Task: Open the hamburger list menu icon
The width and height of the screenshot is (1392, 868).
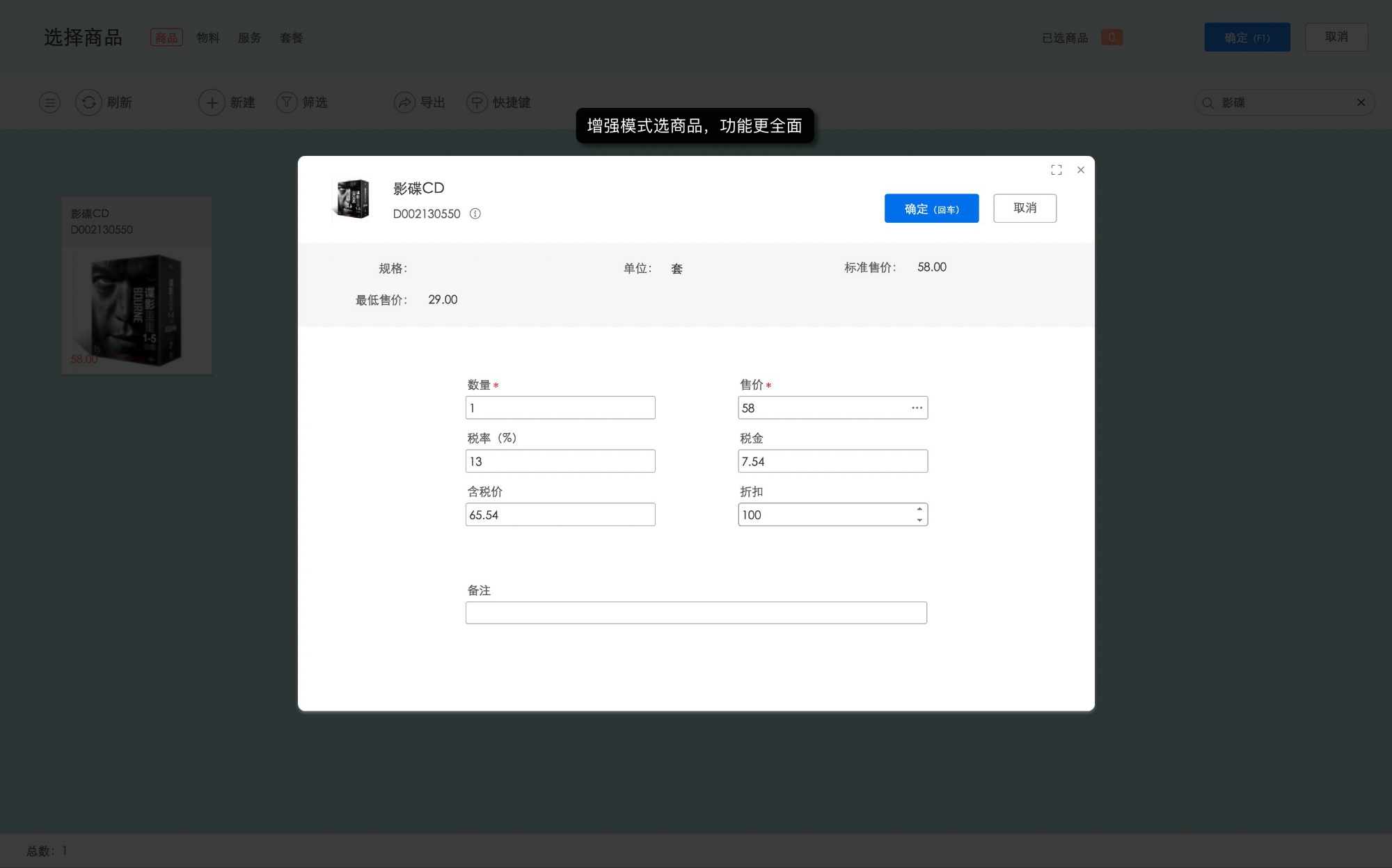Action: [x=49, y=102]
